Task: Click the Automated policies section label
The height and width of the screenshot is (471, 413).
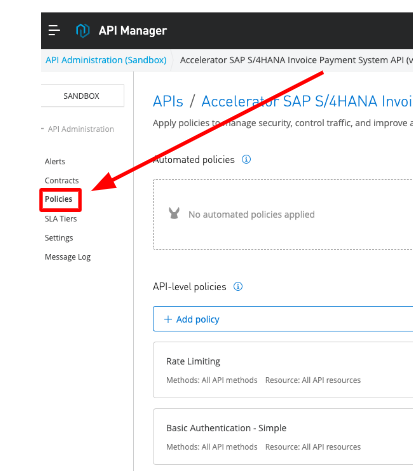Action: [x=194, y=160]
